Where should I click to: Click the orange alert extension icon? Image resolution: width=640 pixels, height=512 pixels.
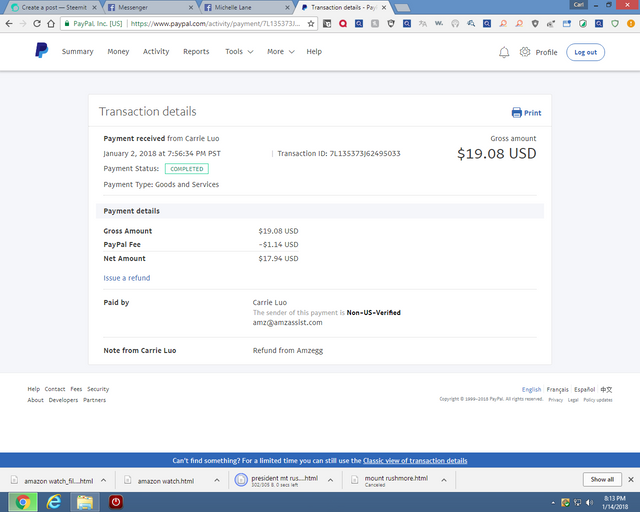pyautogui.click(x=631, y=24)
